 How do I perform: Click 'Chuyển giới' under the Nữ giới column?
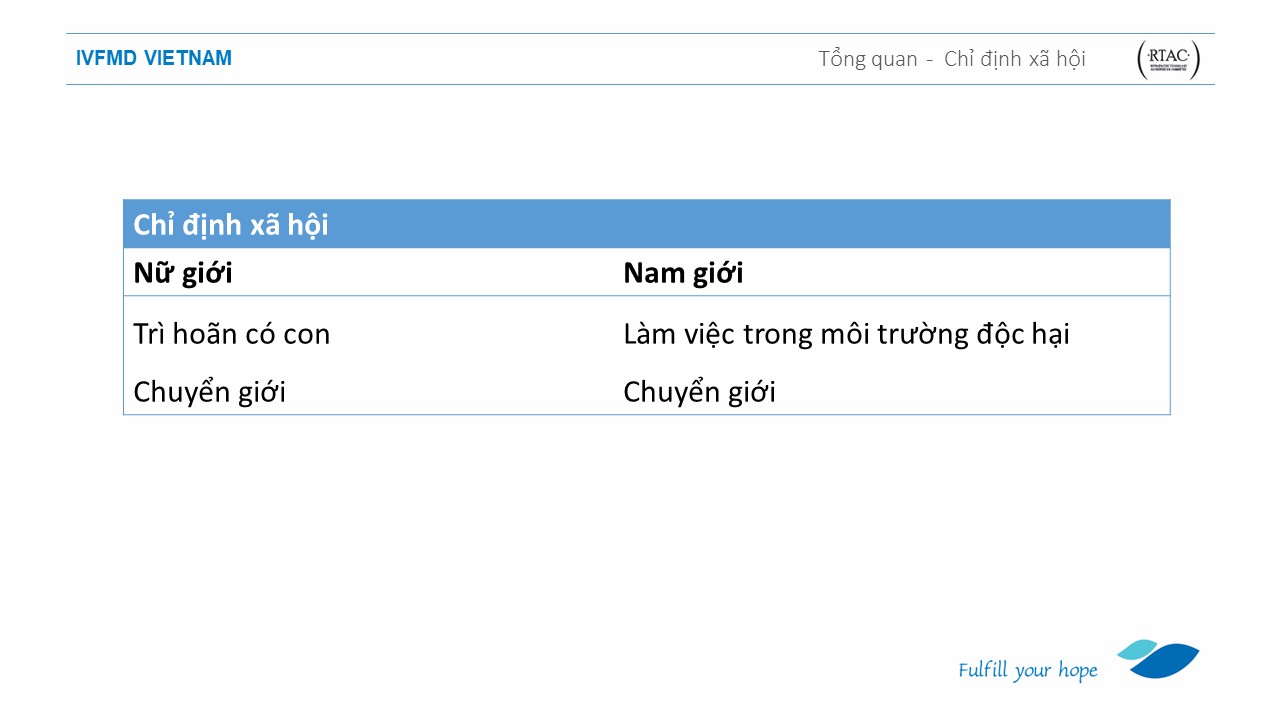[209, 392]
